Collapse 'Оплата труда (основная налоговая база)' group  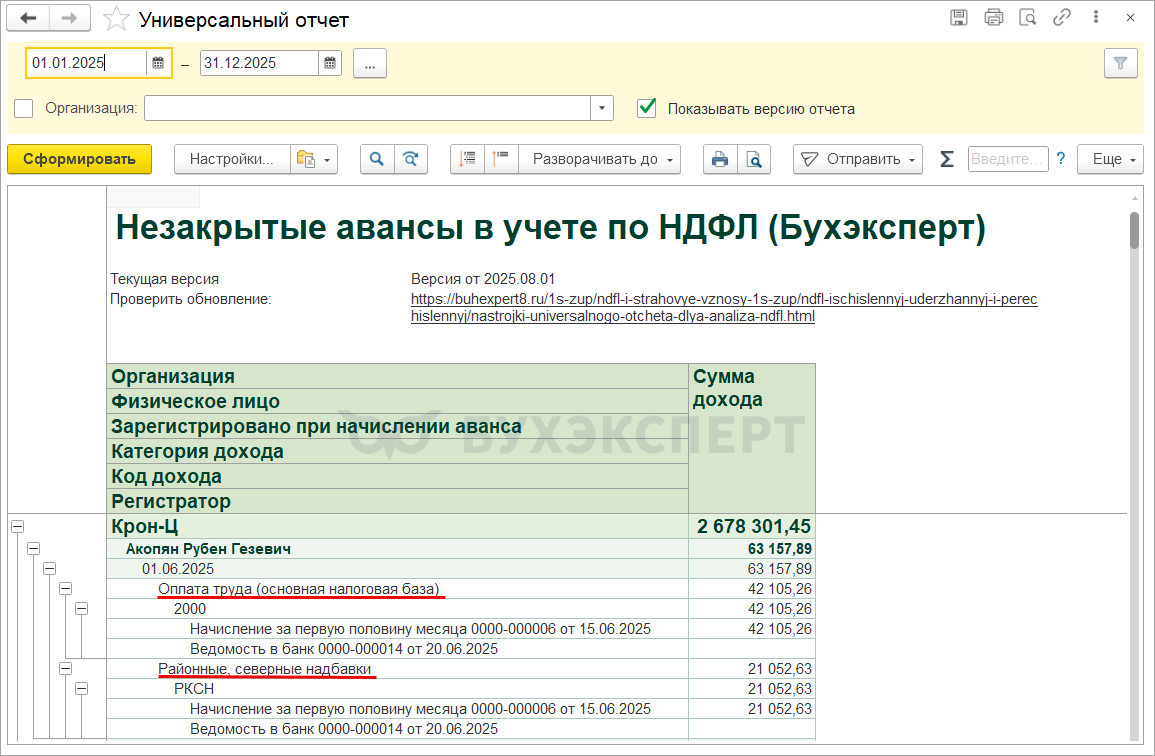66,588
